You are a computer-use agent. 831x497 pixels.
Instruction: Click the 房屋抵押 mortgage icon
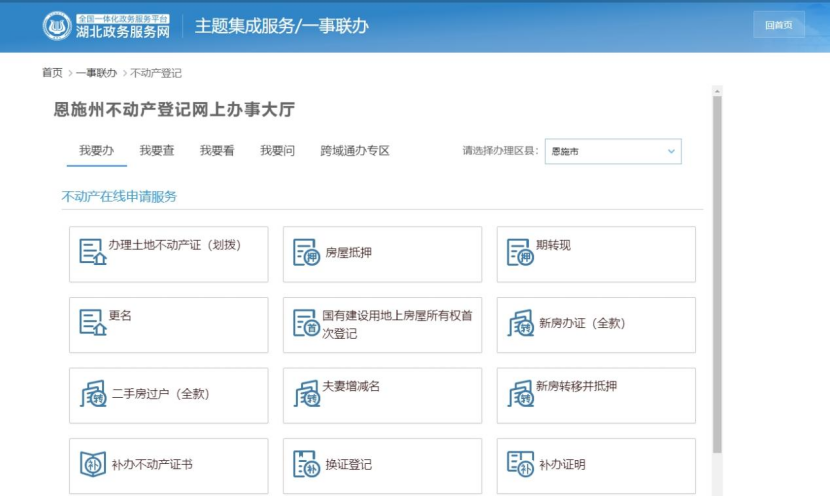point(306,252)
